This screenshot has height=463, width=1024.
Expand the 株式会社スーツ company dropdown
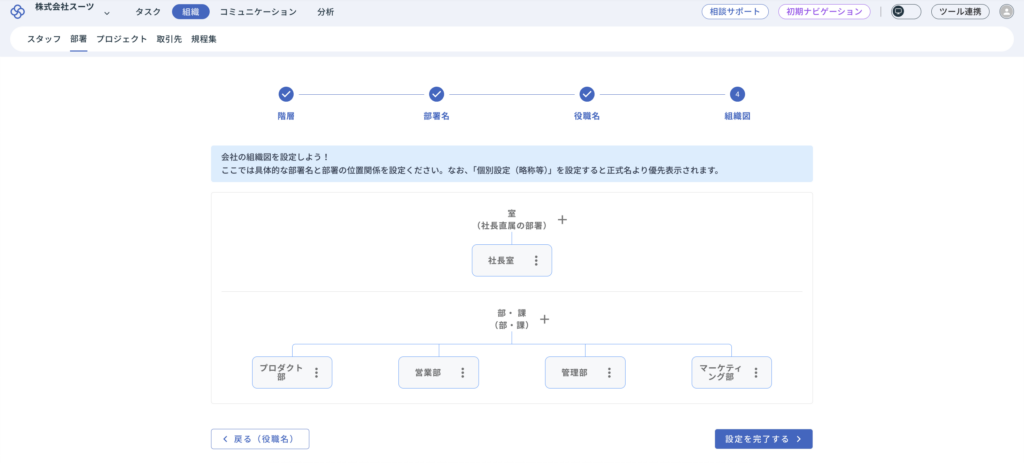click(x=106, y=13)
